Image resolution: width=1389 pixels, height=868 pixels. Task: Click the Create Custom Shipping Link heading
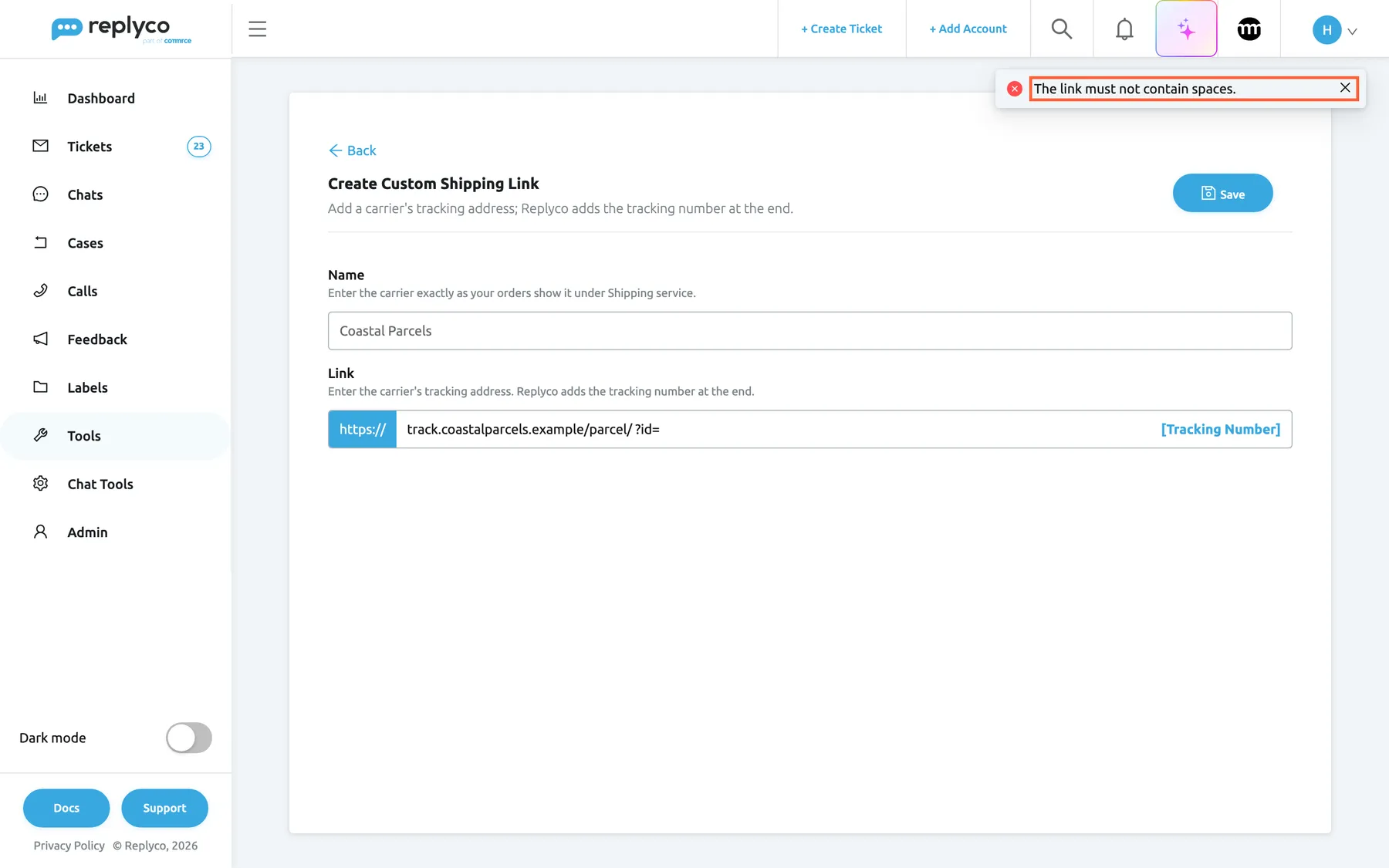coord(433,184)
